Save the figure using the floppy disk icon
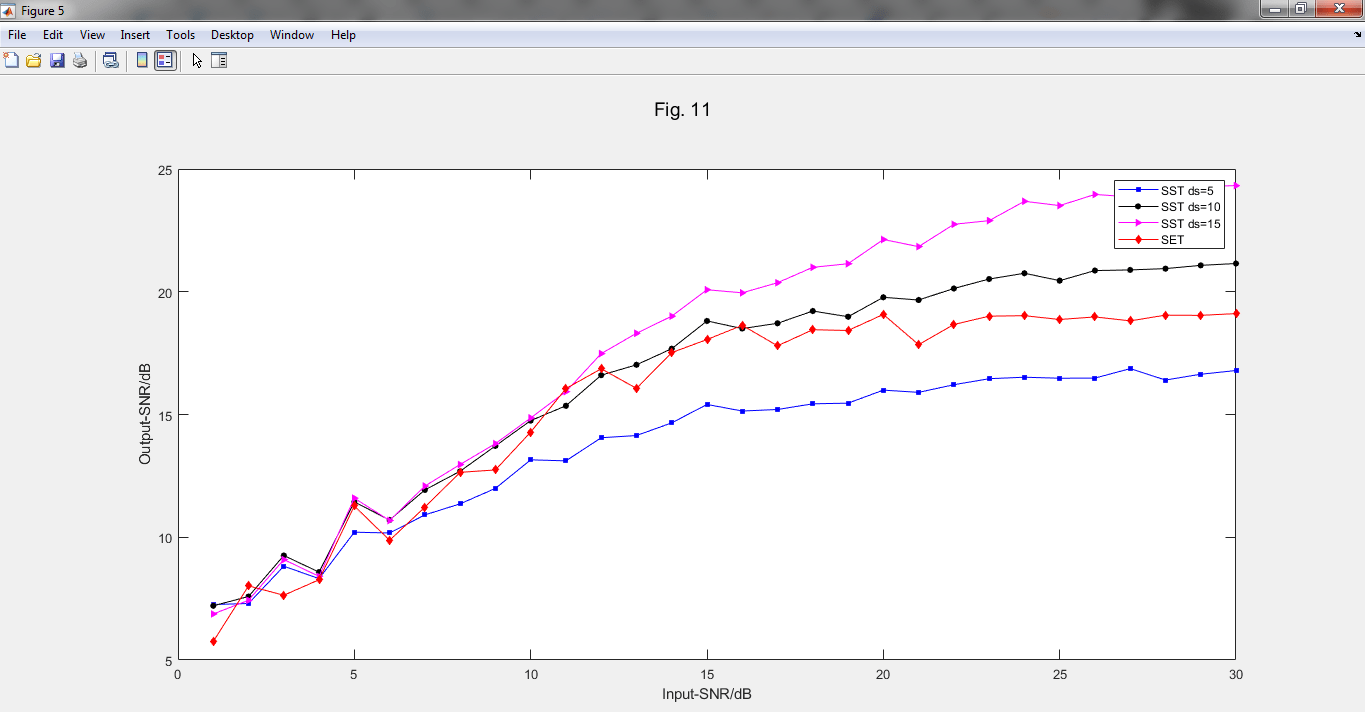Image resolution: width=1365 pixels, height=712 pixels. [x=57, y=60]
